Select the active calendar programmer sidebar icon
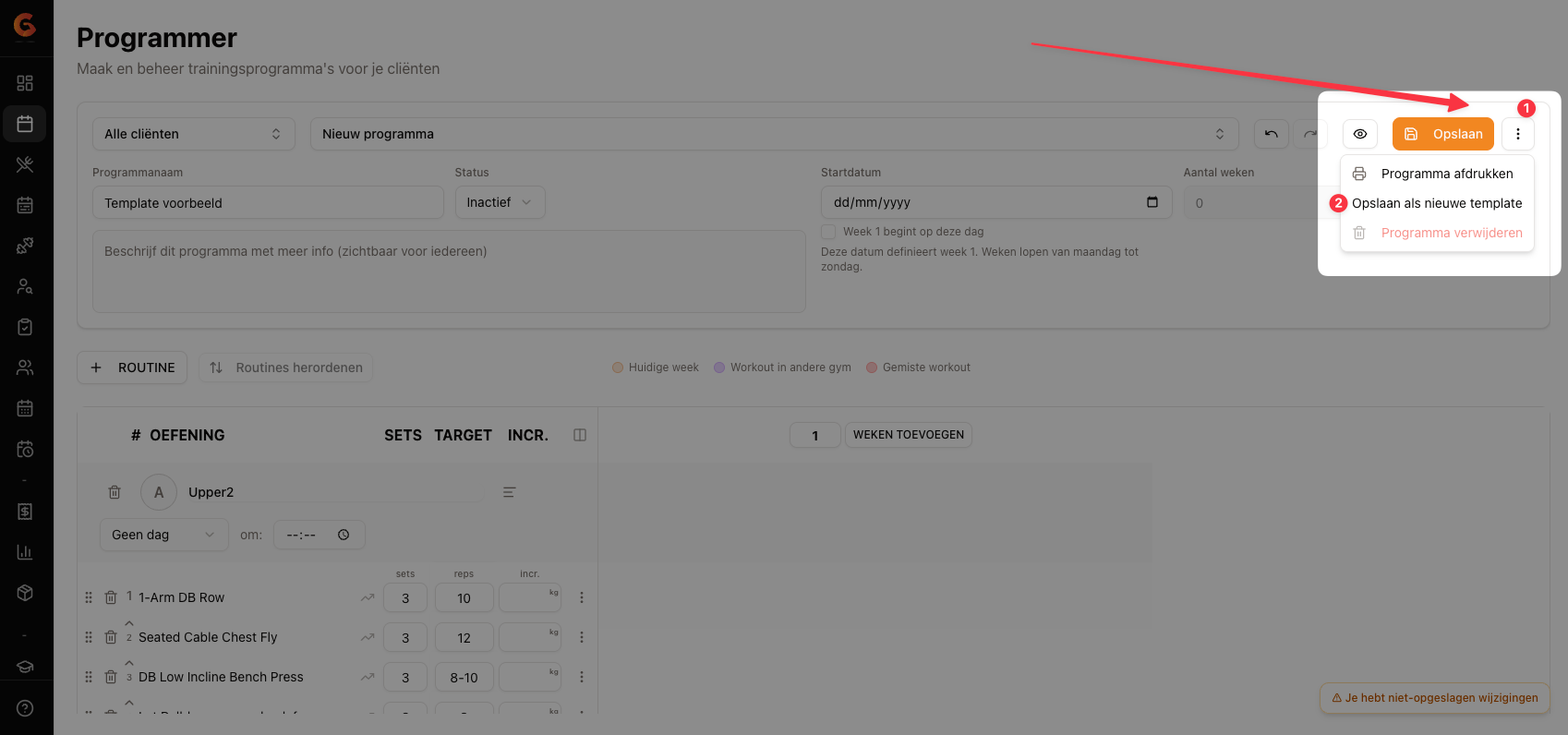Screen dimensions: 1568x735 (25, 124)
